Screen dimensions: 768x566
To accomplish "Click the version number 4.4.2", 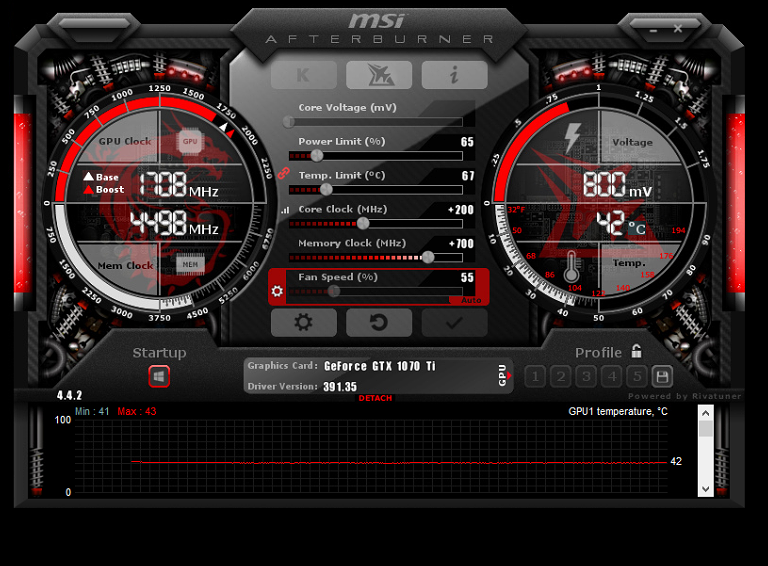I will coord(69,395).
